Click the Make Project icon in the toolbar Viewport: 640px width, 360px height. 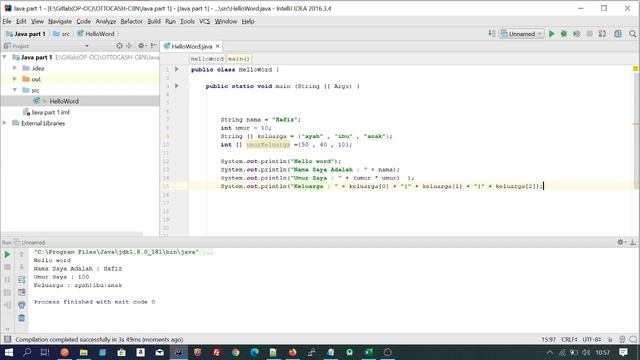point(492,34)
